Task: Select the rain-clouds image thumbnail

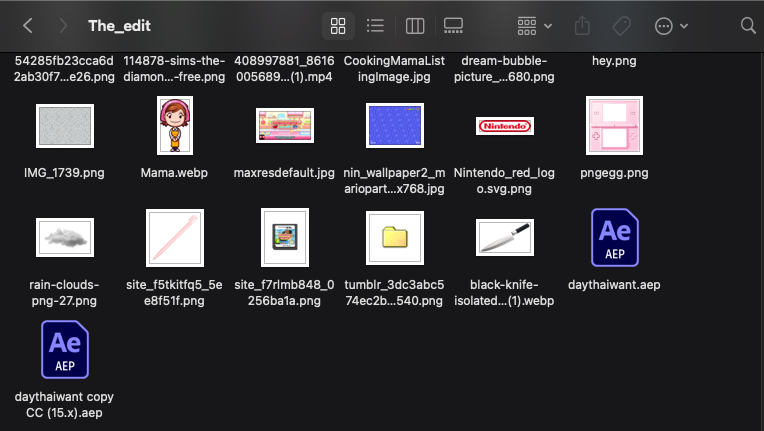Action: click(x=65, y=237)
